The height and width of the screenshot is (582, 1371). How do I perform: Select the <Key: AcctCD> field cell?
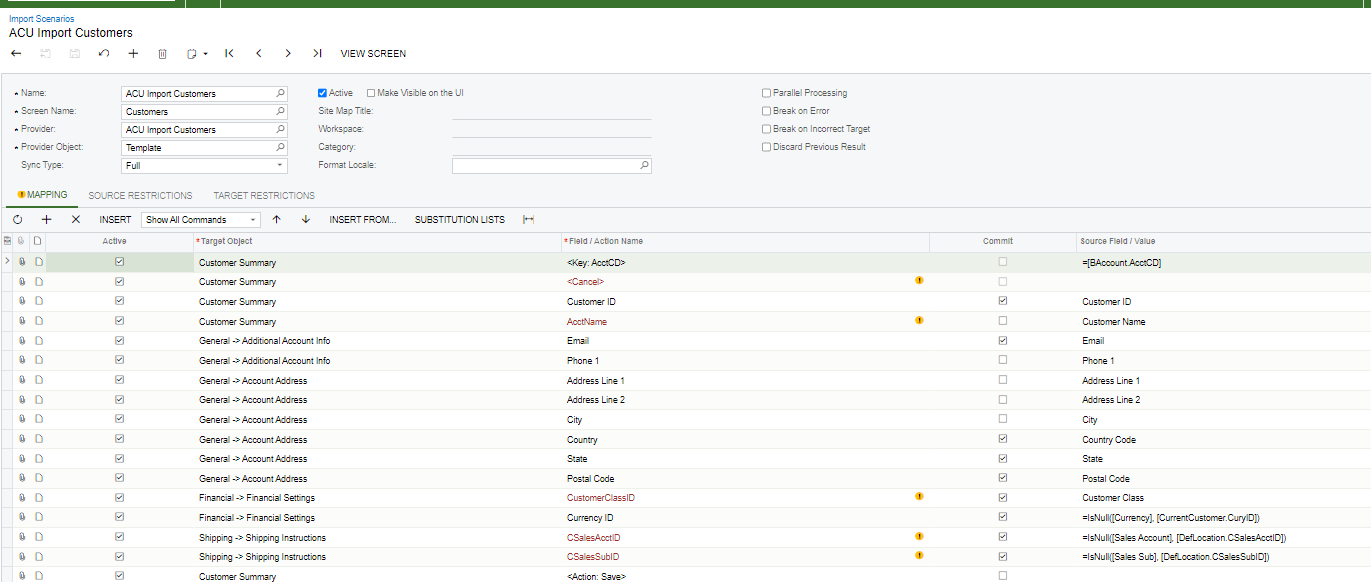(745, 262)
